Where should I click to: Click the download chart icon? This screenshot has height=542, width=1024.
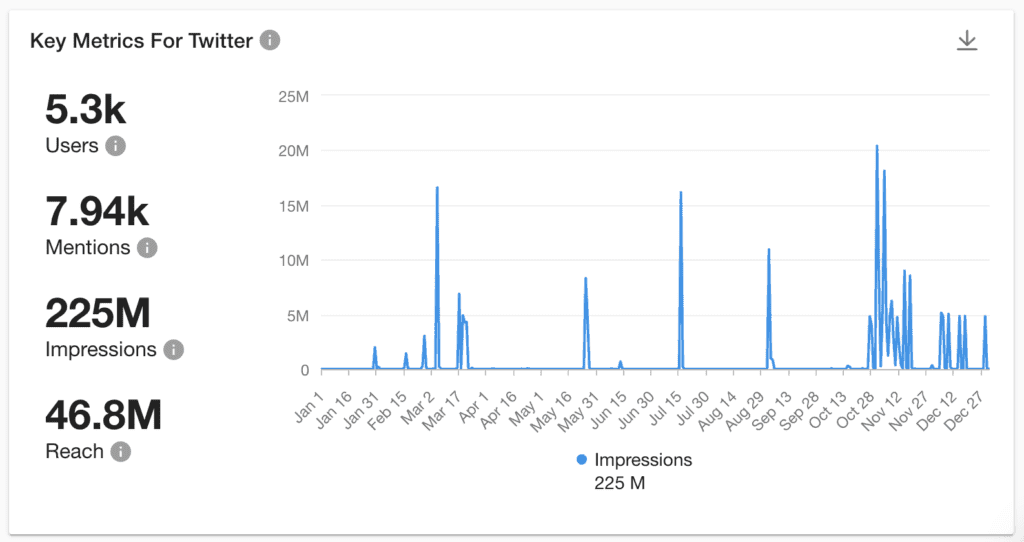pos(967,40)
